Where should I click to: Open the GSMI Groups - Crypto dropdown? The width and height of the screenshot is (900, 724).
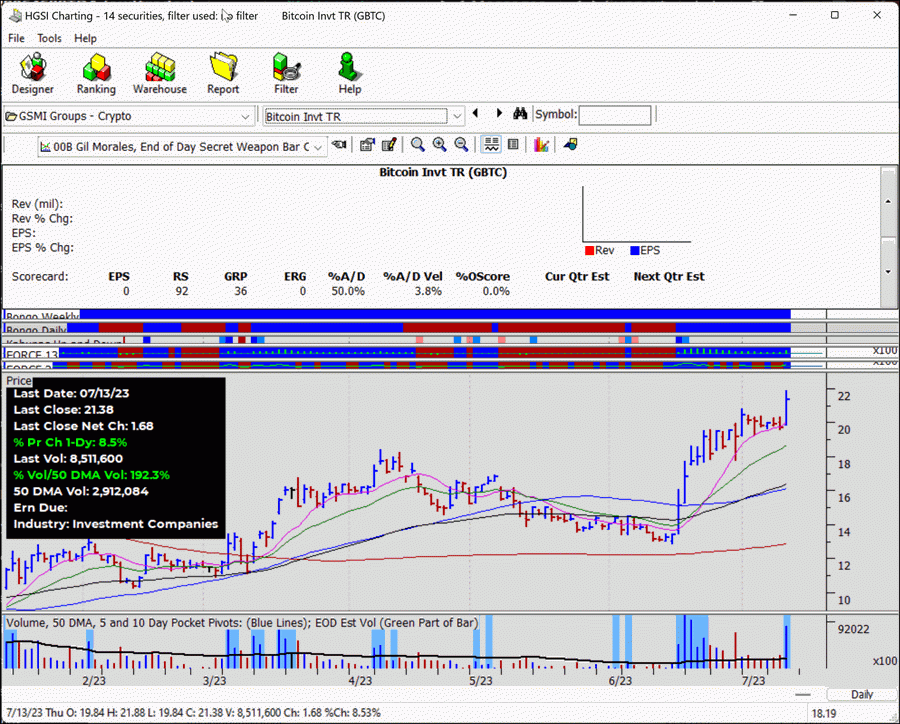(245, 117)
